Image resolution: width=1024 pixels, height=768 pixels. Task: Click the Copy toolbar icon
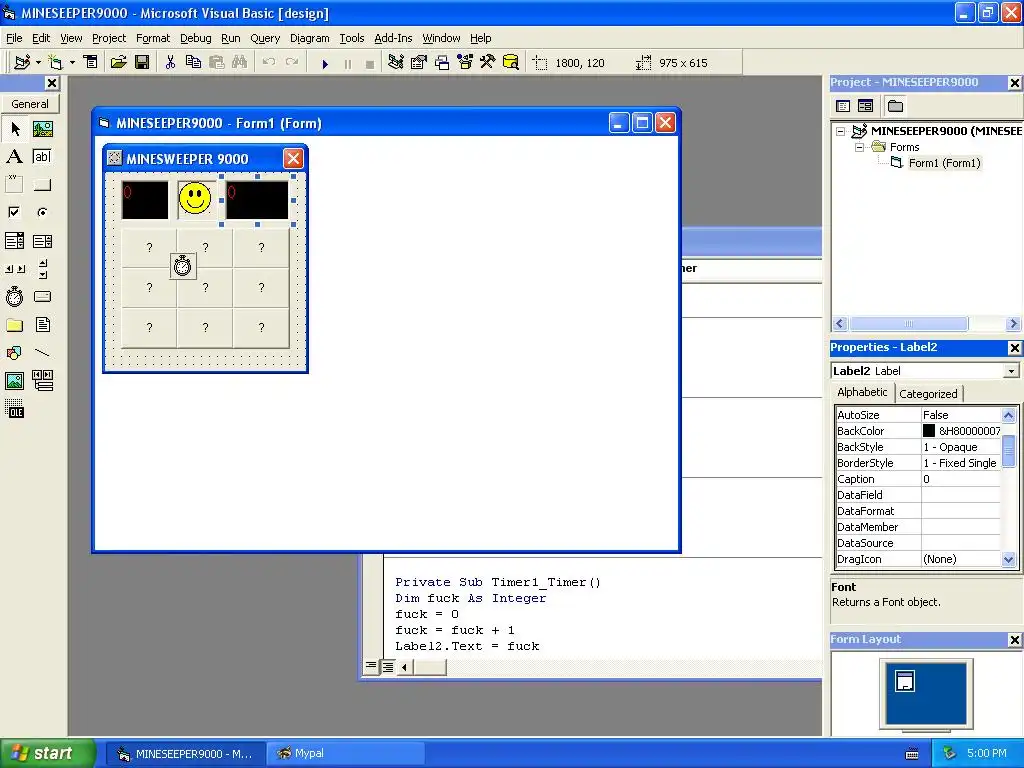(193, 62)
